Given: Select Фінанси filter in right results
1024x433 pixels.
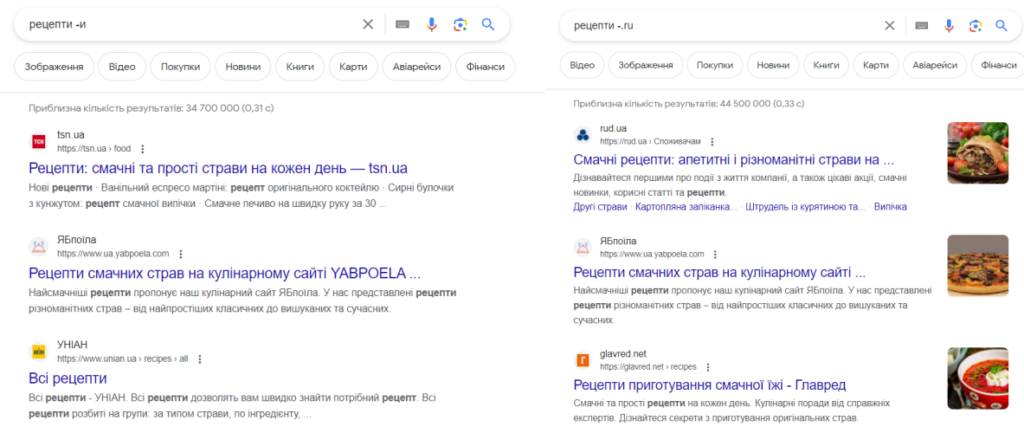Looking at the screenshot, I should tap(997, 65).
